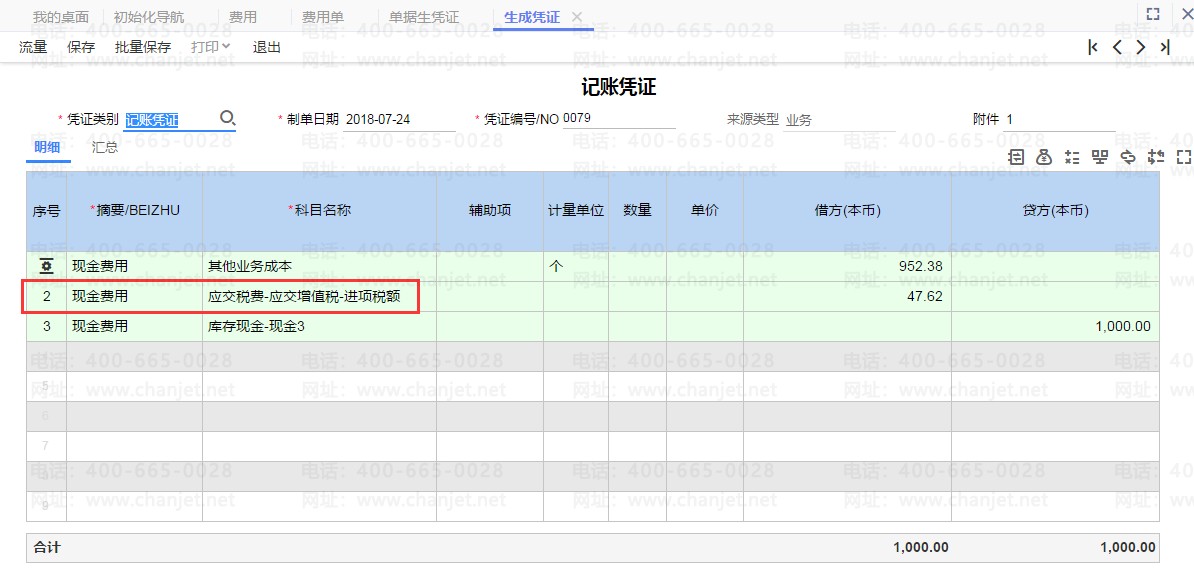The height and width of the screenshot is (570, 1194).
Task: Select the 应交税费-应交增值税-进项税额 subject cell
Action: (319, 297)
